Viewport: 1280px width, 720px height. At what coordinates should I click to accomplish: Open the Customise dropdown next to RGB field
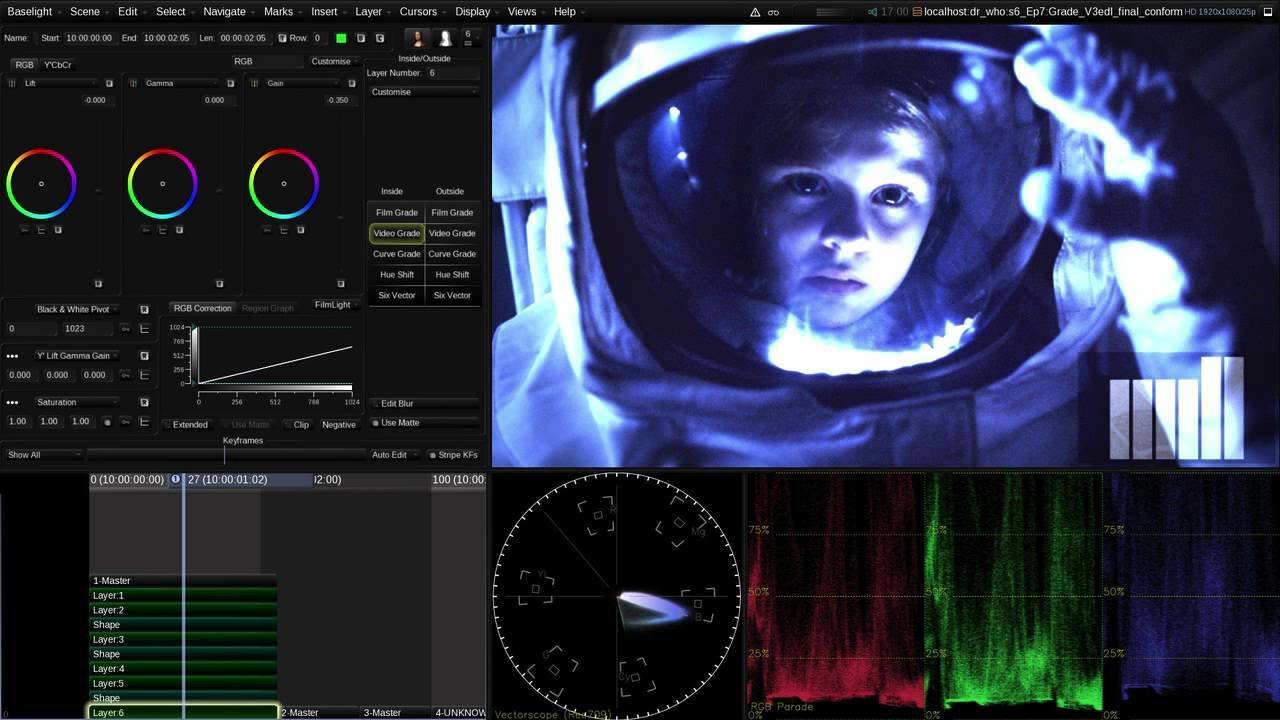[335, 61]
